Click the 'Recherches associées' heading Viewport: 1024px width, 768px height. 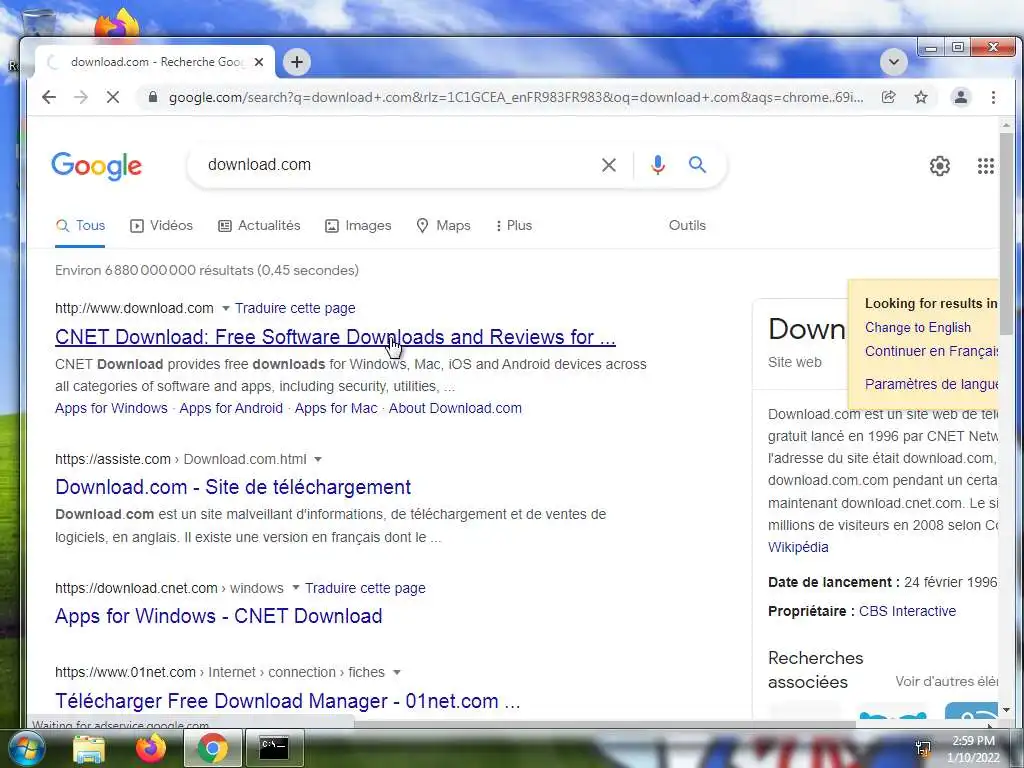(816, 670)
